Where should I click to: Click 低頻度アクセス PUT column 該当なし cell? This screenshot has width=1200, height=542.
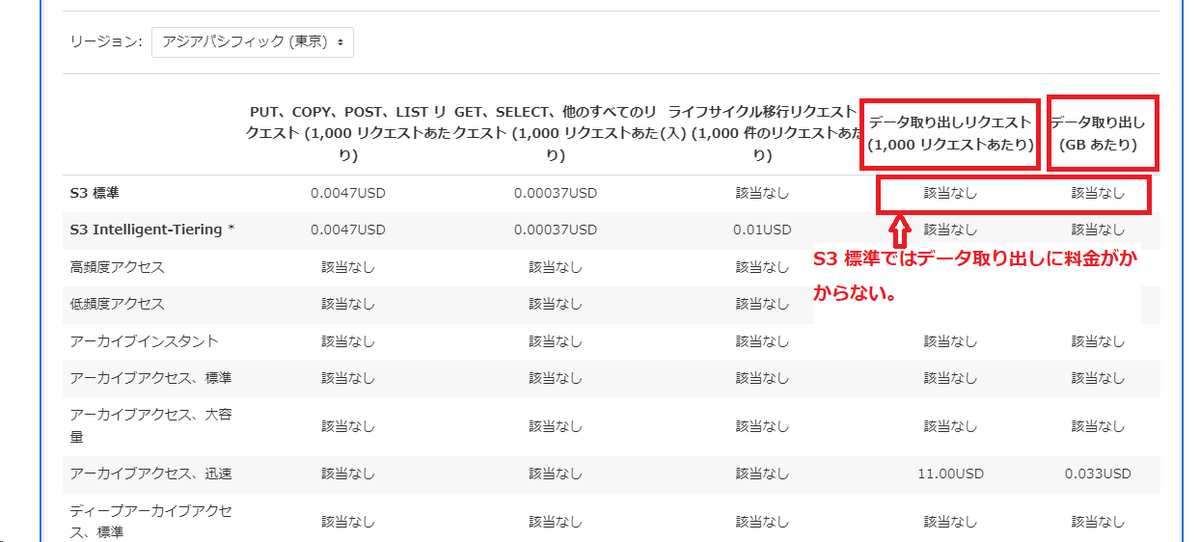pos(348,304)
